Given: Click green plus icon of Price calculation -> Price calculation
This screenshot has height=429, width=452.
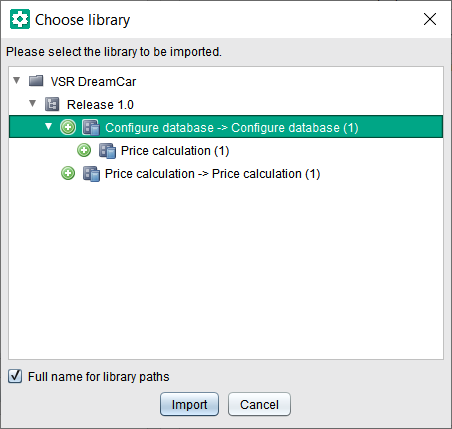Looking at the screenshot, I should point(68,173).
